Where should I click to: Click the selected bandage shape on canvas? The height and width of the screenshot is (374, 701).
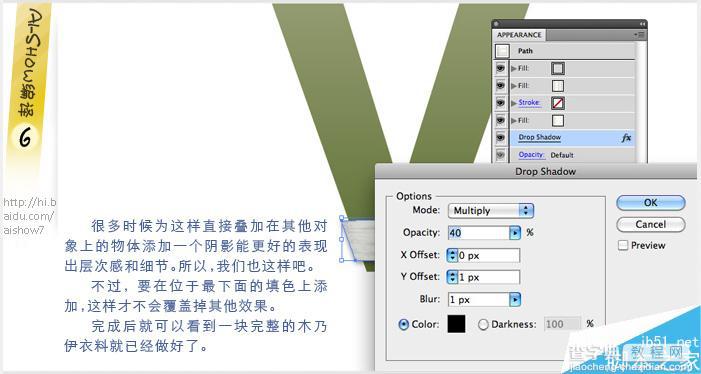coord(358,240)
